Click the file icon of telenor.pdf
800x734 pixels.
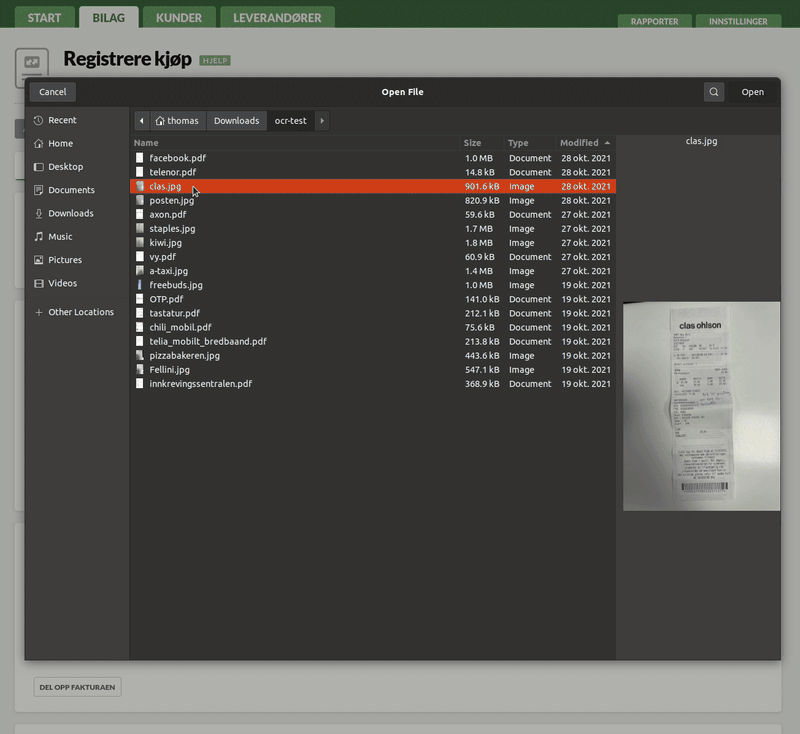139,172
